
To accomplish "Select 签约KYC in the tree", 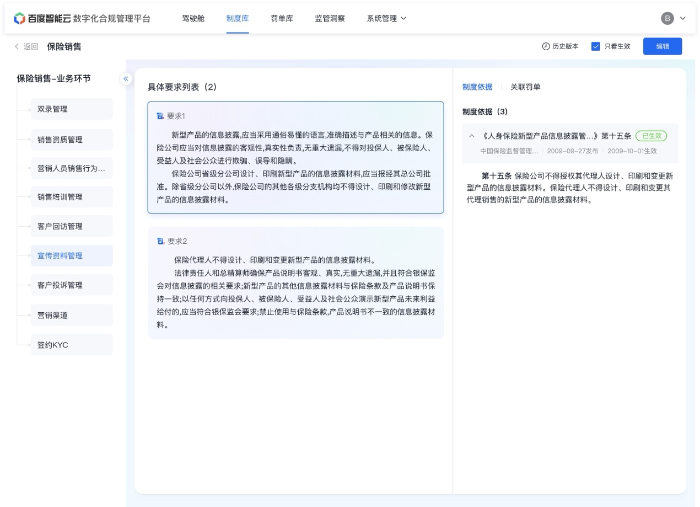I will point(72,345).
